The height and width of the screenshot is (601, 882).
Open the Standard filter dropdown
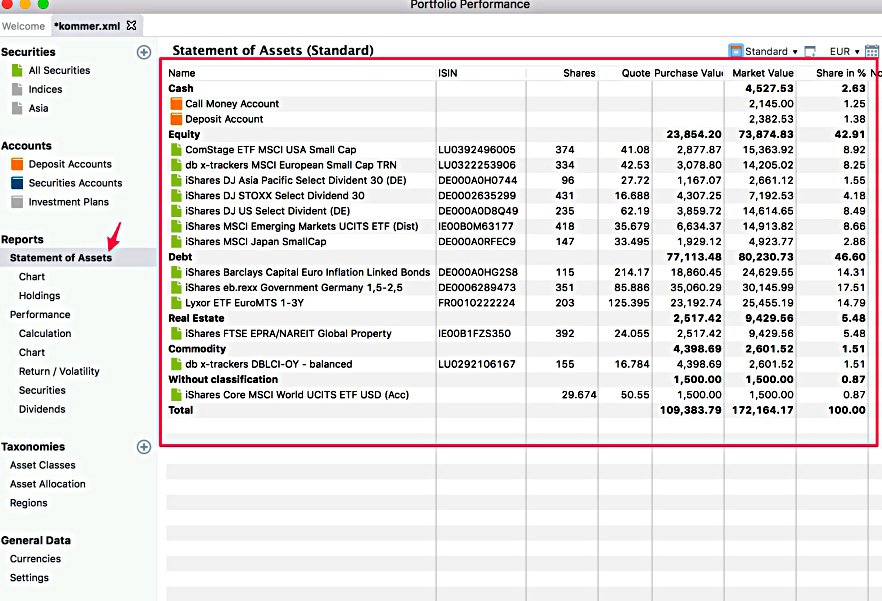click(x=771, y=51)
